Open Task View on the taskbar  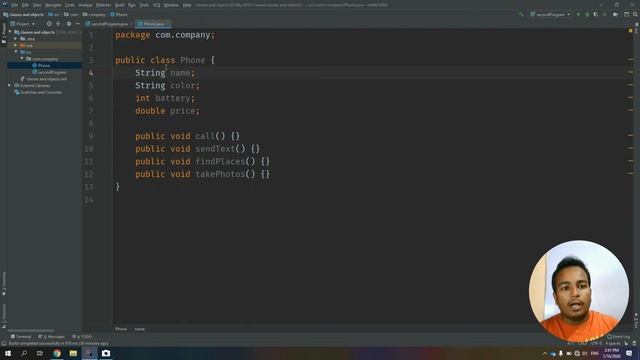click(40, 353)
